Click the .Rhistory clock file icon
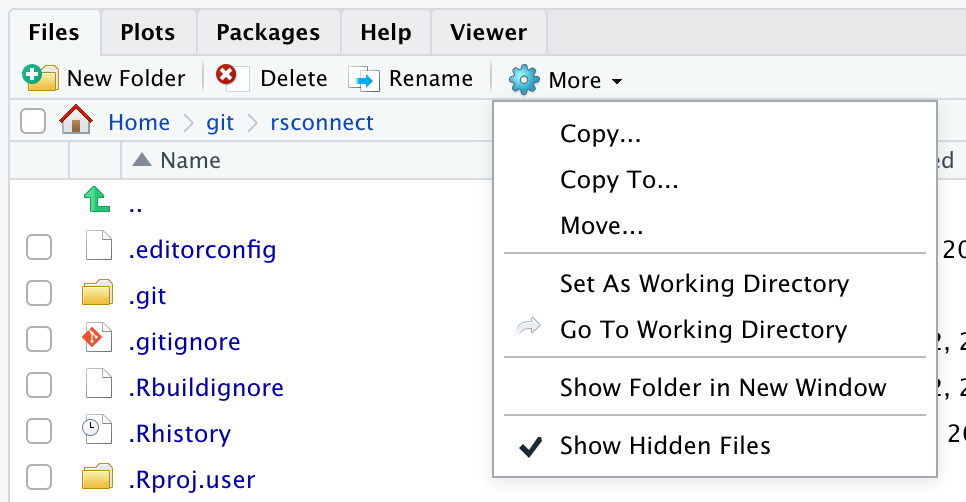 tap(97, 433)
